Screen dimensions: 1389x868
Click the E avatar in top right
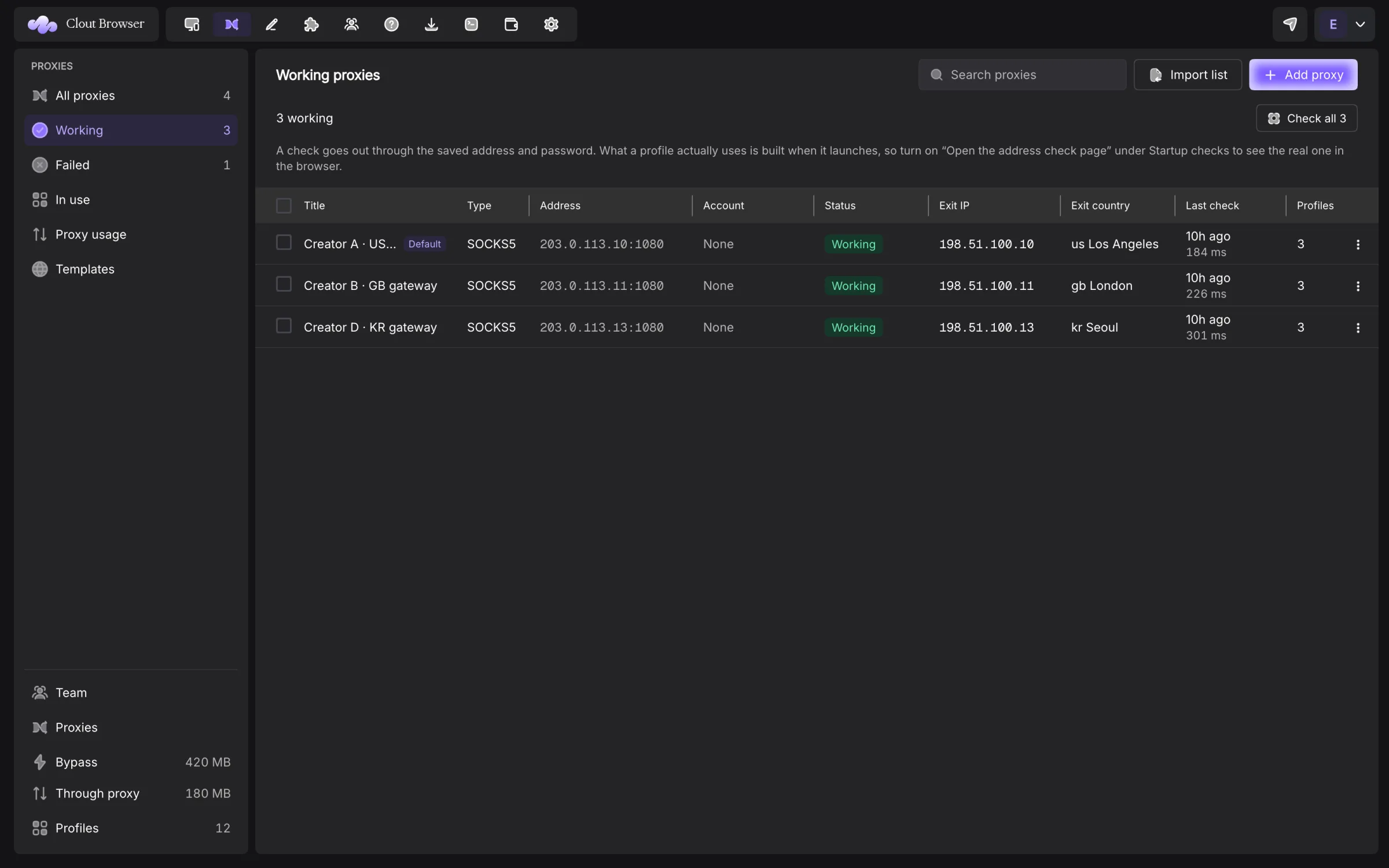coord(1333,24)
